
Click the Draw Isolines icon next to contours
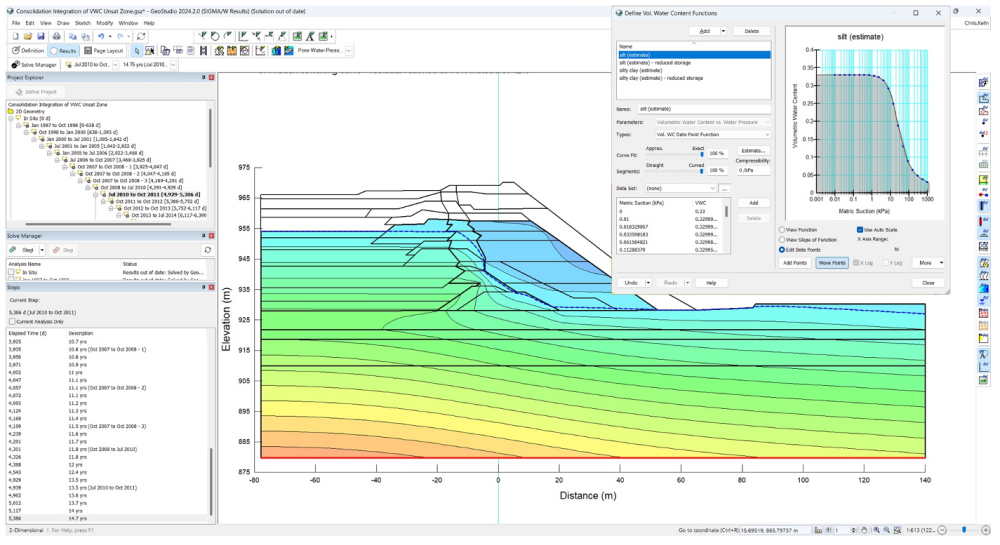click(x=288, y=50)
